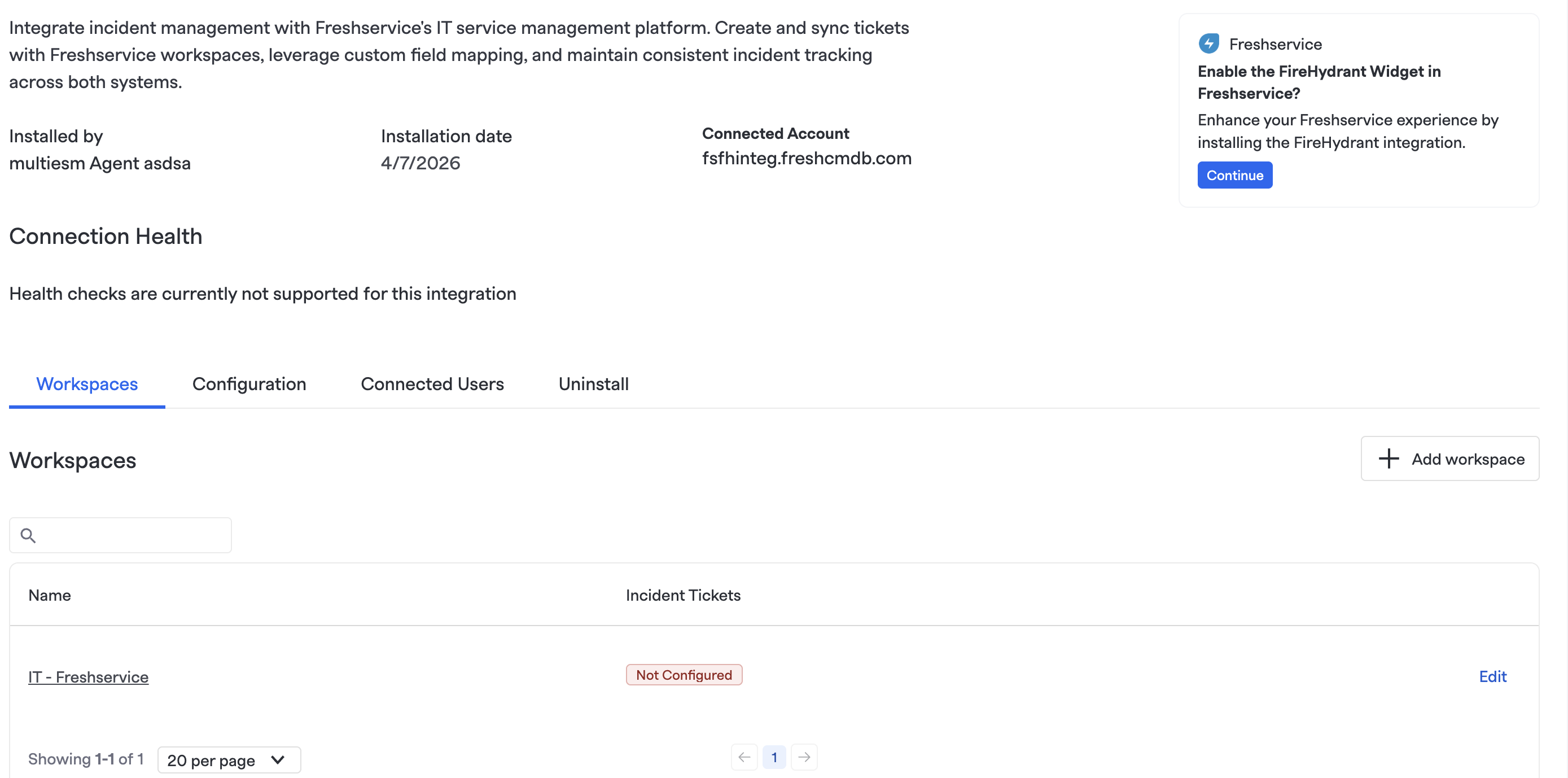The width and height of the screenshot is (1568, 778).
Task: Click the Incident Tickets column header
Action: 682,595
